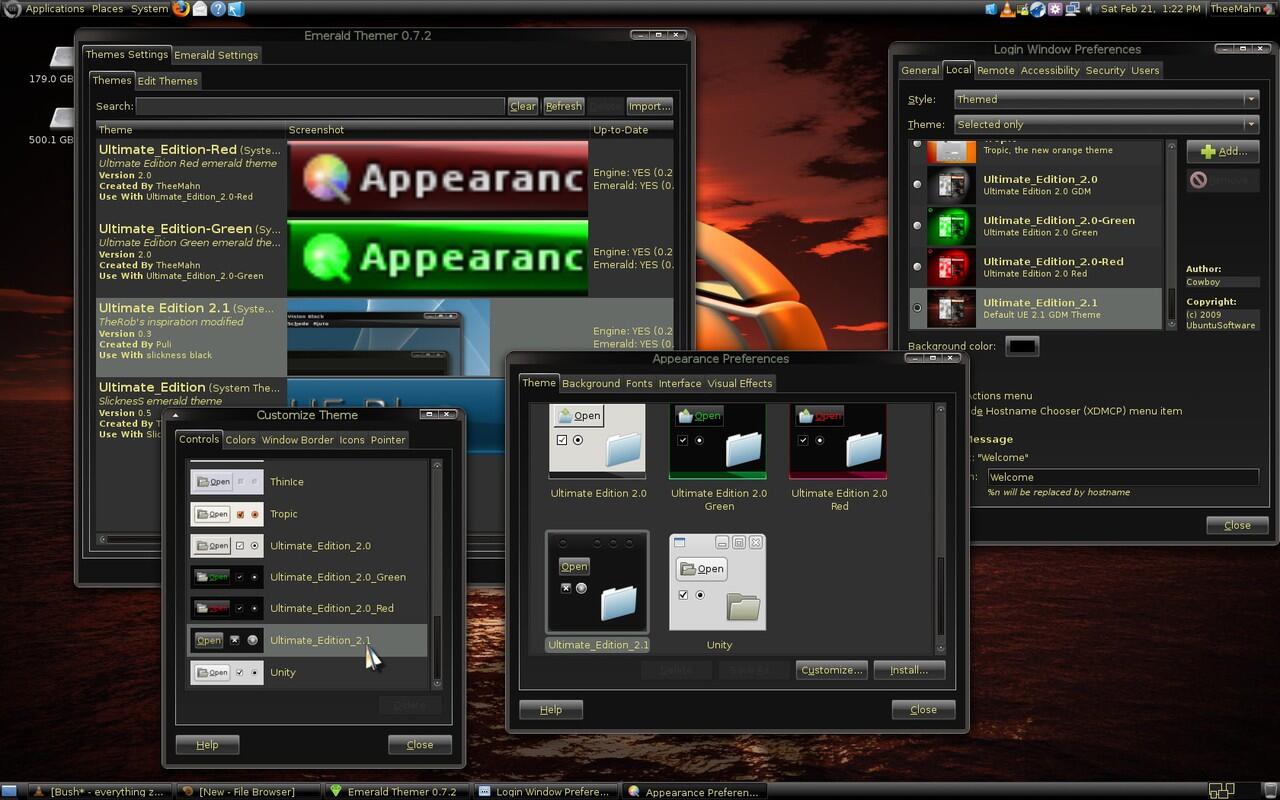Select the Ultimate_Edition_2.1 radio button in GDM theme list
The height and width of the screenshot is (800, 1280).
(x=917, y=307)
